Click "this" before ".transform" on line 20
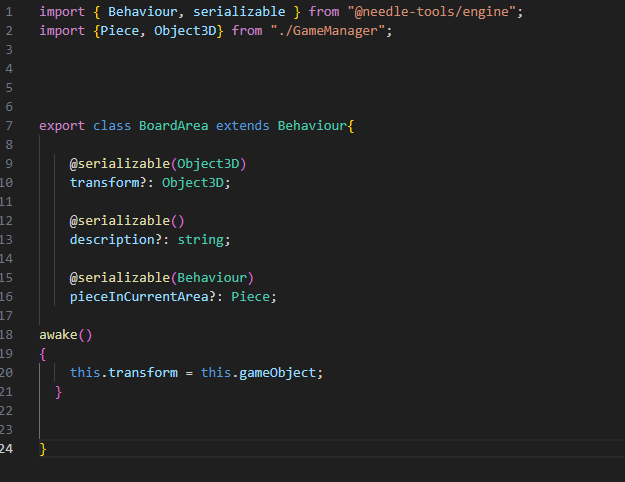The width and height of the screenshot is (625, 482). pyautogui.click(x=85, y=373)
